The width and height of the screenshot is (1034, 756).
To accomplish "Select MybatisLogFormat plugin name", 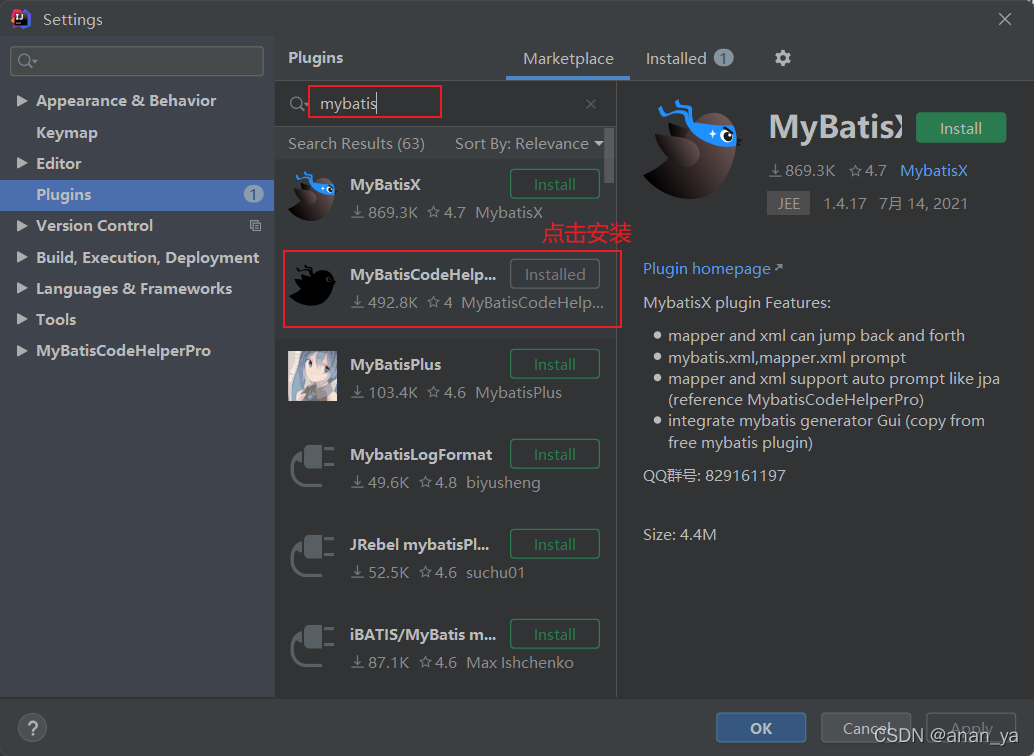I will pyautogui.click(x=421, y=455).
